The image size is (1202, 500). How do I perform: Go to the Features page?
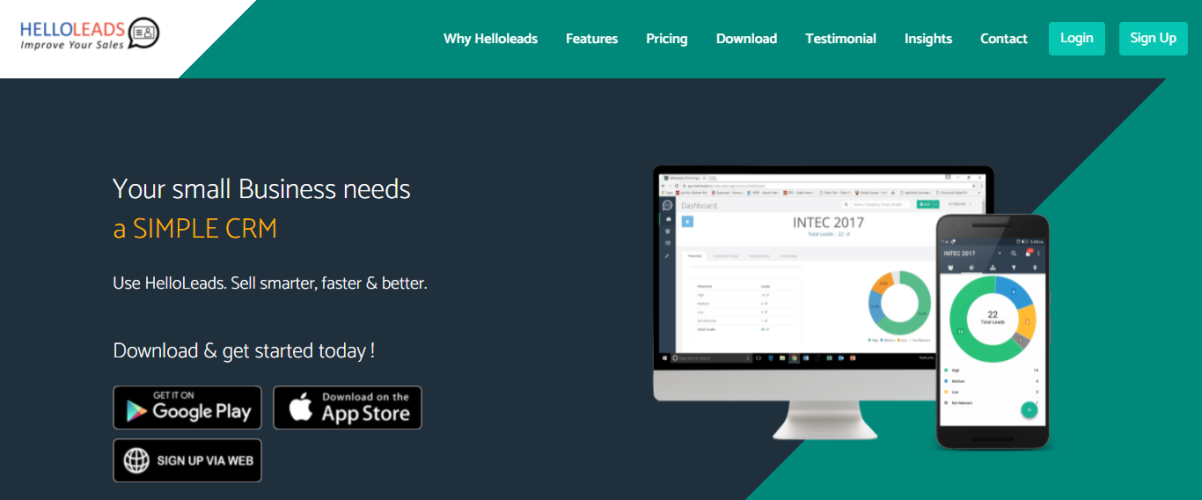[x=592, y=39]
